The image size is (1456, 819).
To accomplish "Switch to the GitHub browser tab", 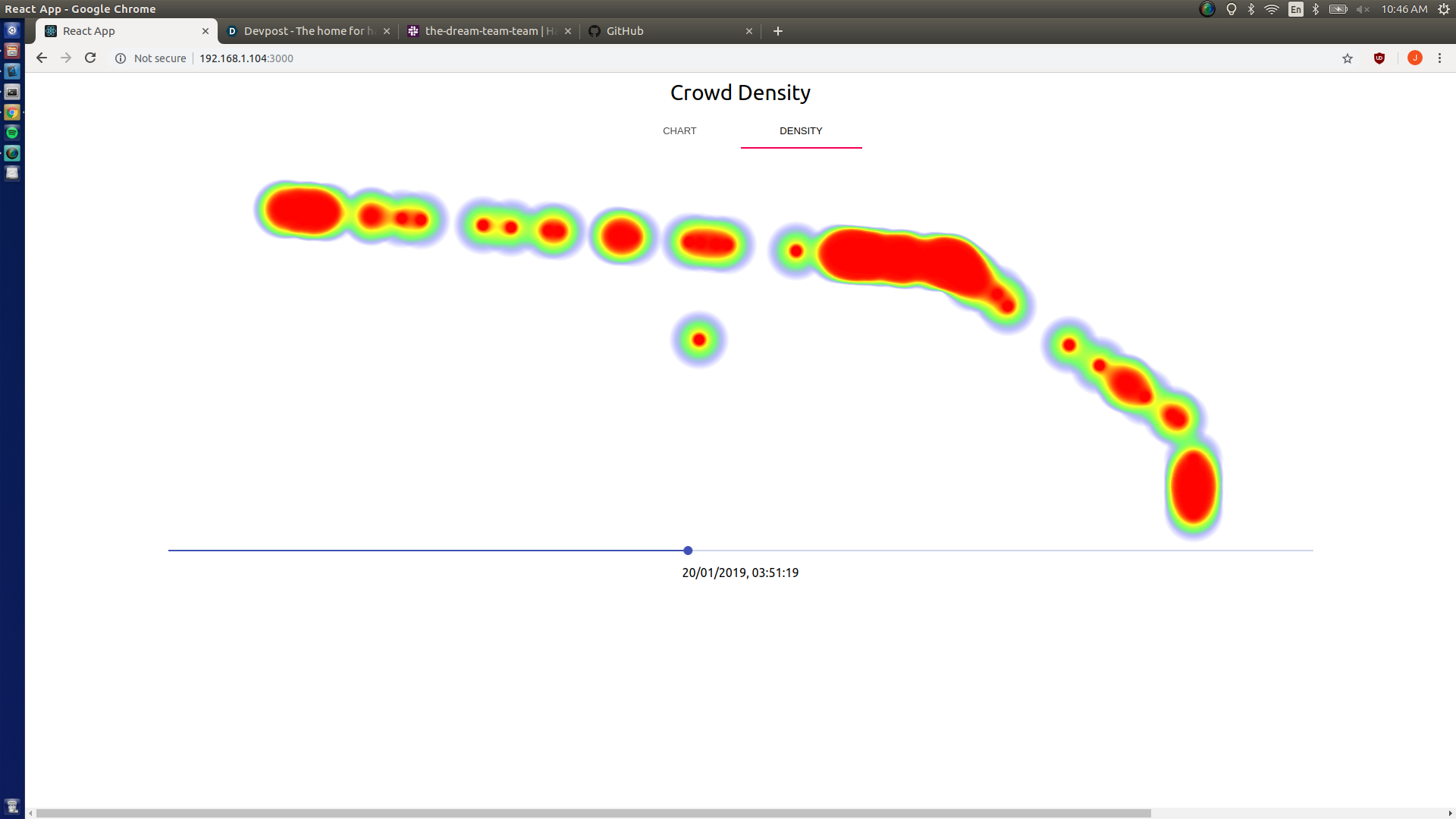I will click(660, 31).
